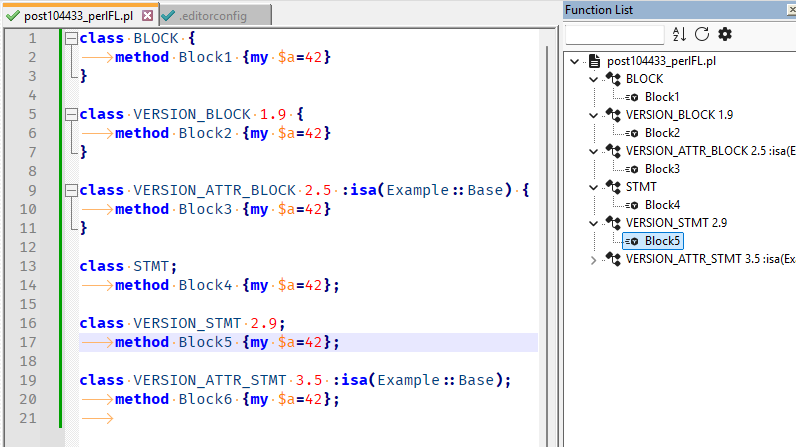796x447 pixels.
Task: Click the method icon beside Block3 in the tree
Action: (x=632, y=169)
